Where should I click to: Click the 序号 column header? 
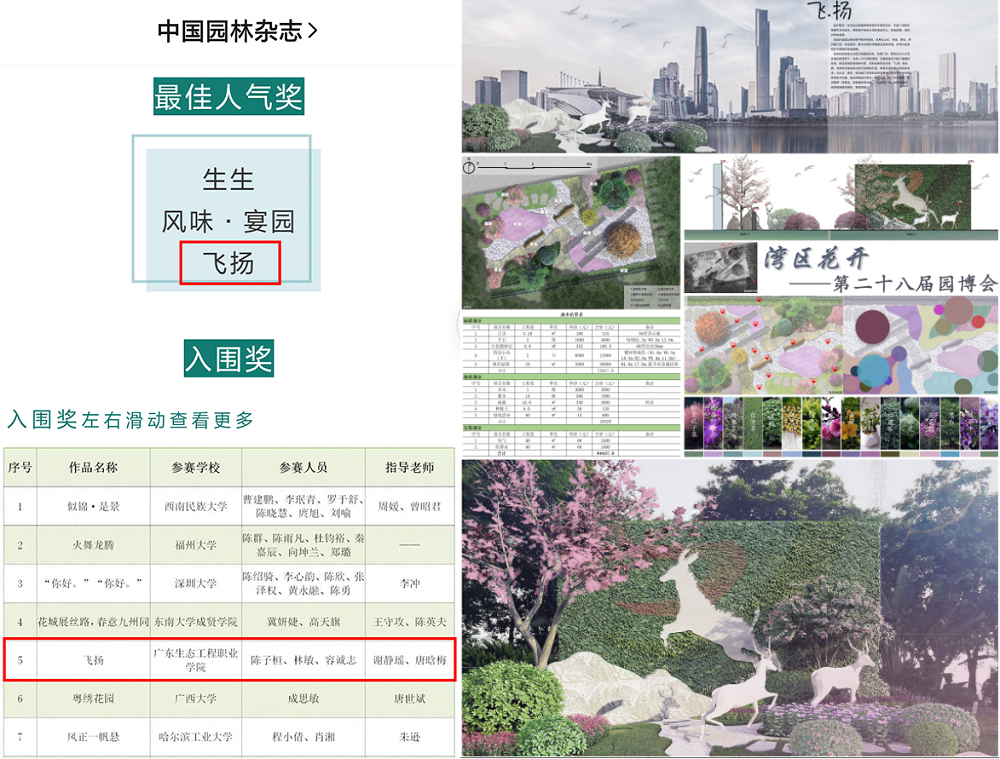tap(20, 468)
